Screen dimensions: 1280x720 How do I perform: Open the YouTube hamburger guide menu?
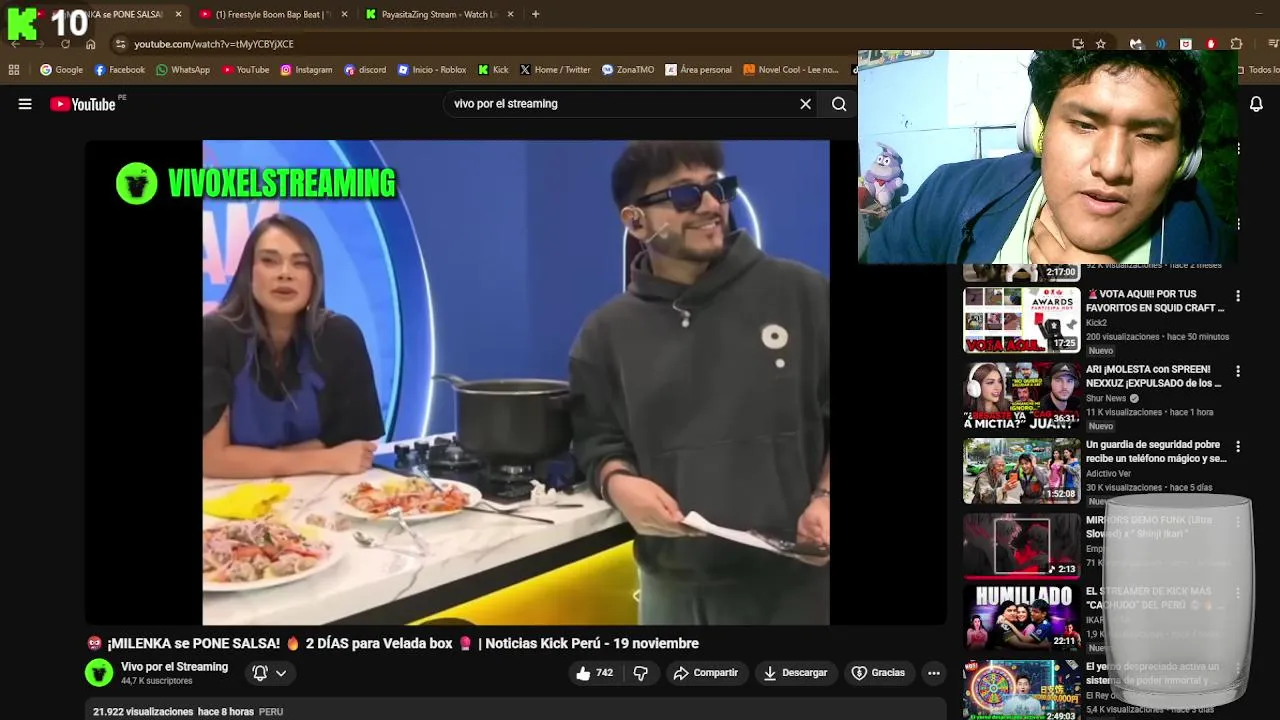click(25, 104)
